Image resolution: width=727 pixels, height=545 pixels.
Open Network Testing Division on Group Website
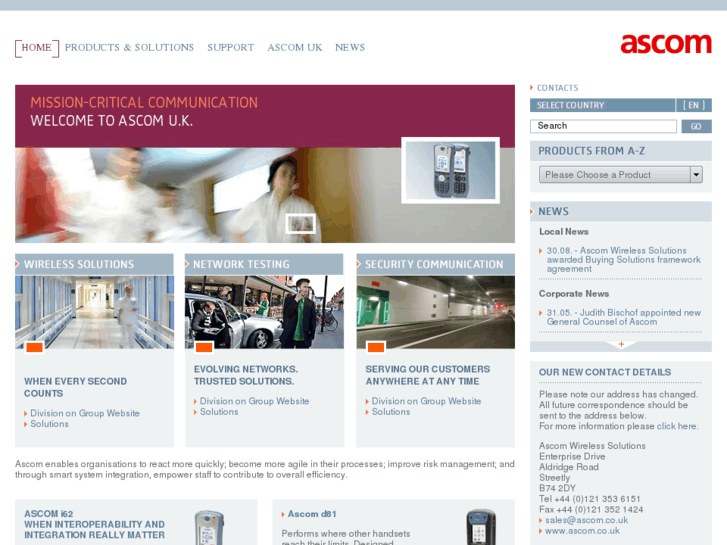click(255, 401)
